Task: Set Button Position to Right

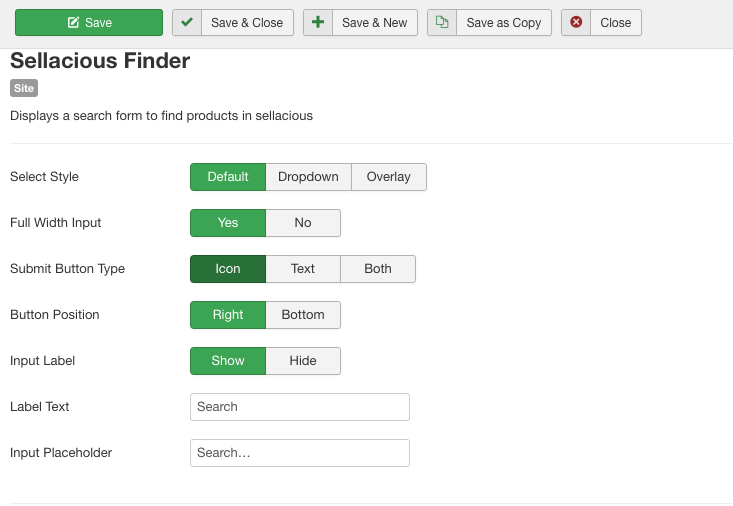Action: click(x=228, y=315)
